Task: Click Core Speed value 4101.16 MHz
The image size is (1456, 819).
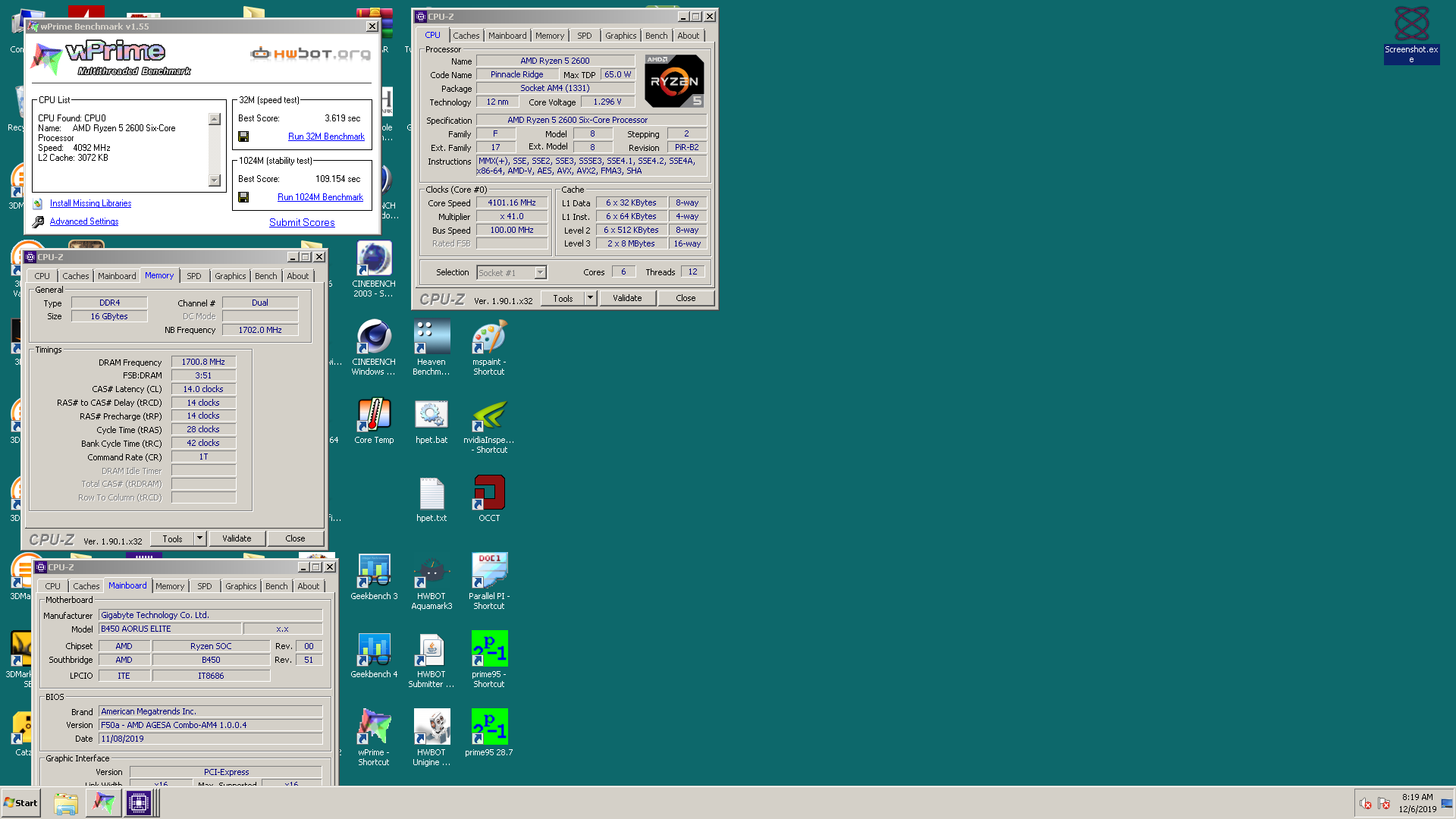Action: click(x=512, y=203)
